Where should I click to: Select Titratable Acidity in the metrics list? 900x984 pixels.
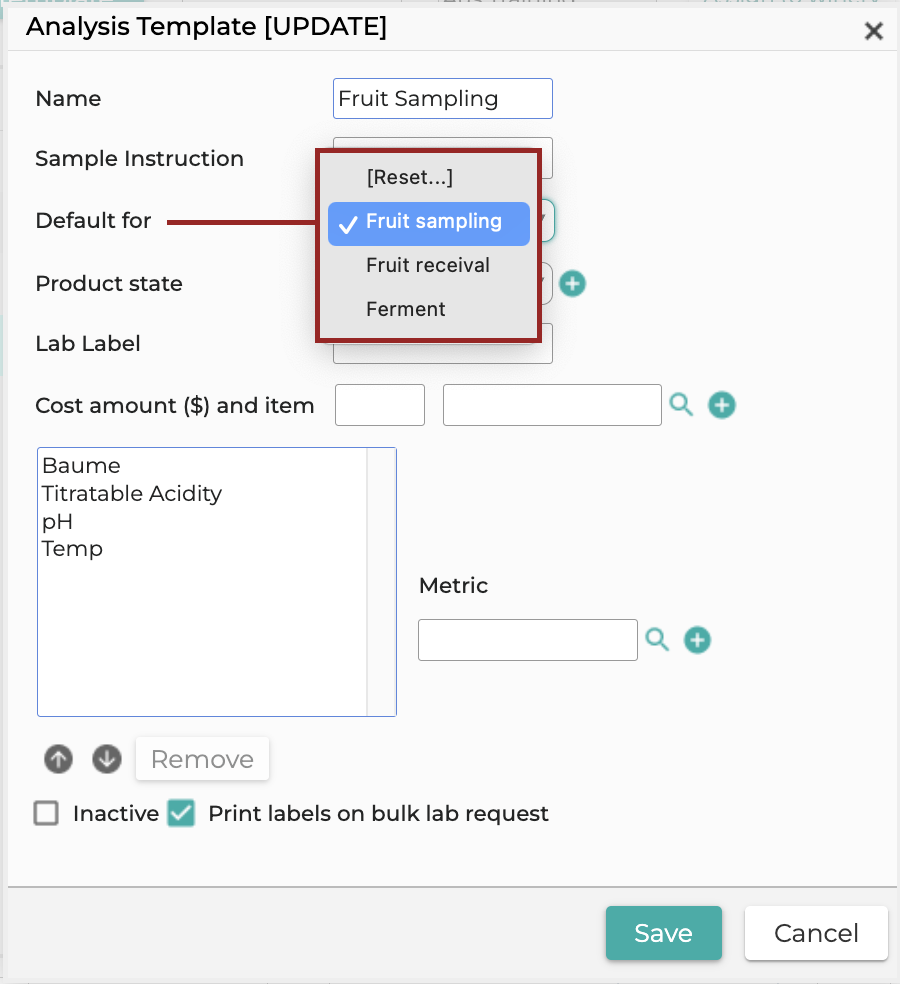pos(132,493)
